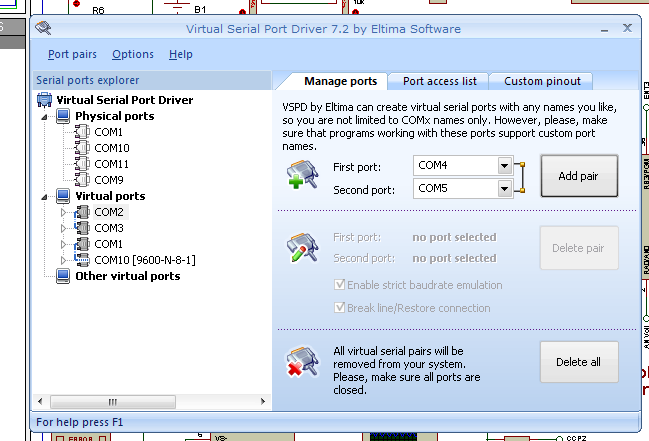Click the Physical ports computer icon

coord(64,116)
